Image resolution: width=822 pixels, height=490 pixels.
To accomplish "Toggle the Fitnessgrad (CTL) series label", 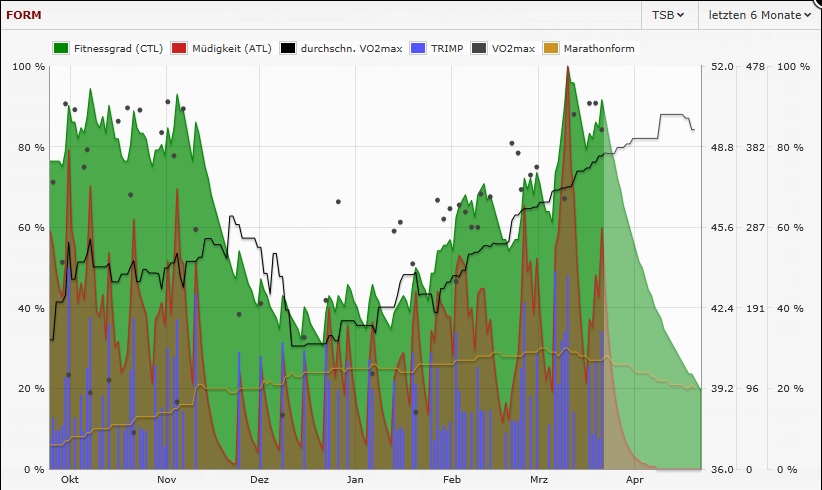I will (118, 48).
